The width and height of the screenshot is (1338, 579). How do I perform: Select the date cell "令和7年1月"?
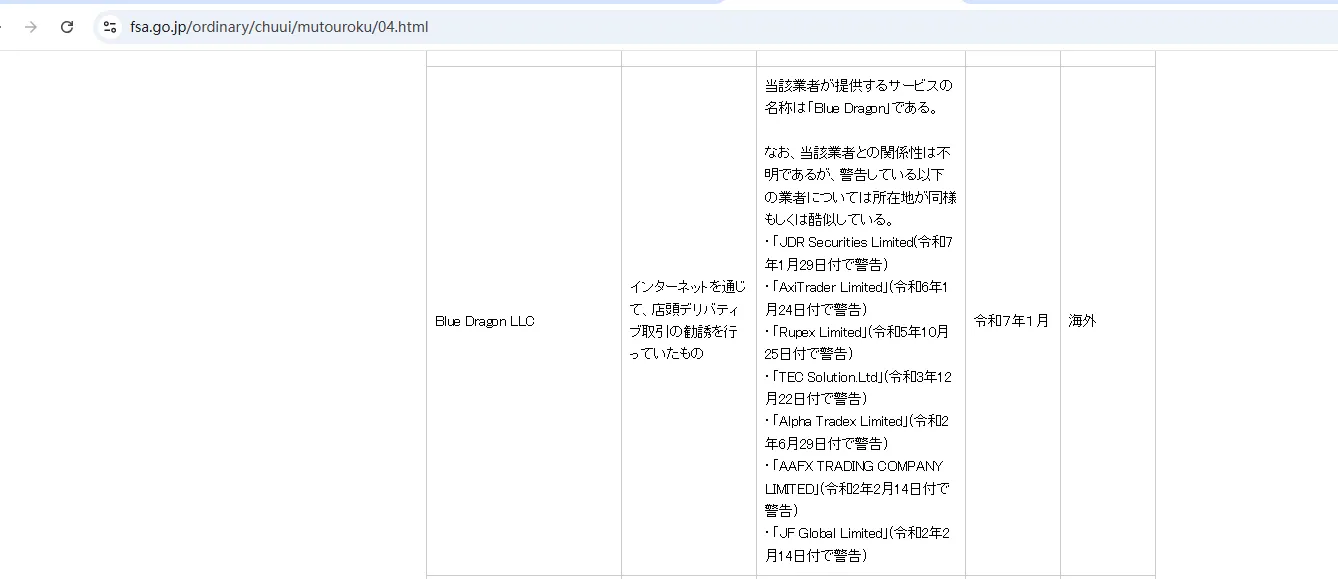(x=1011, y=321)
